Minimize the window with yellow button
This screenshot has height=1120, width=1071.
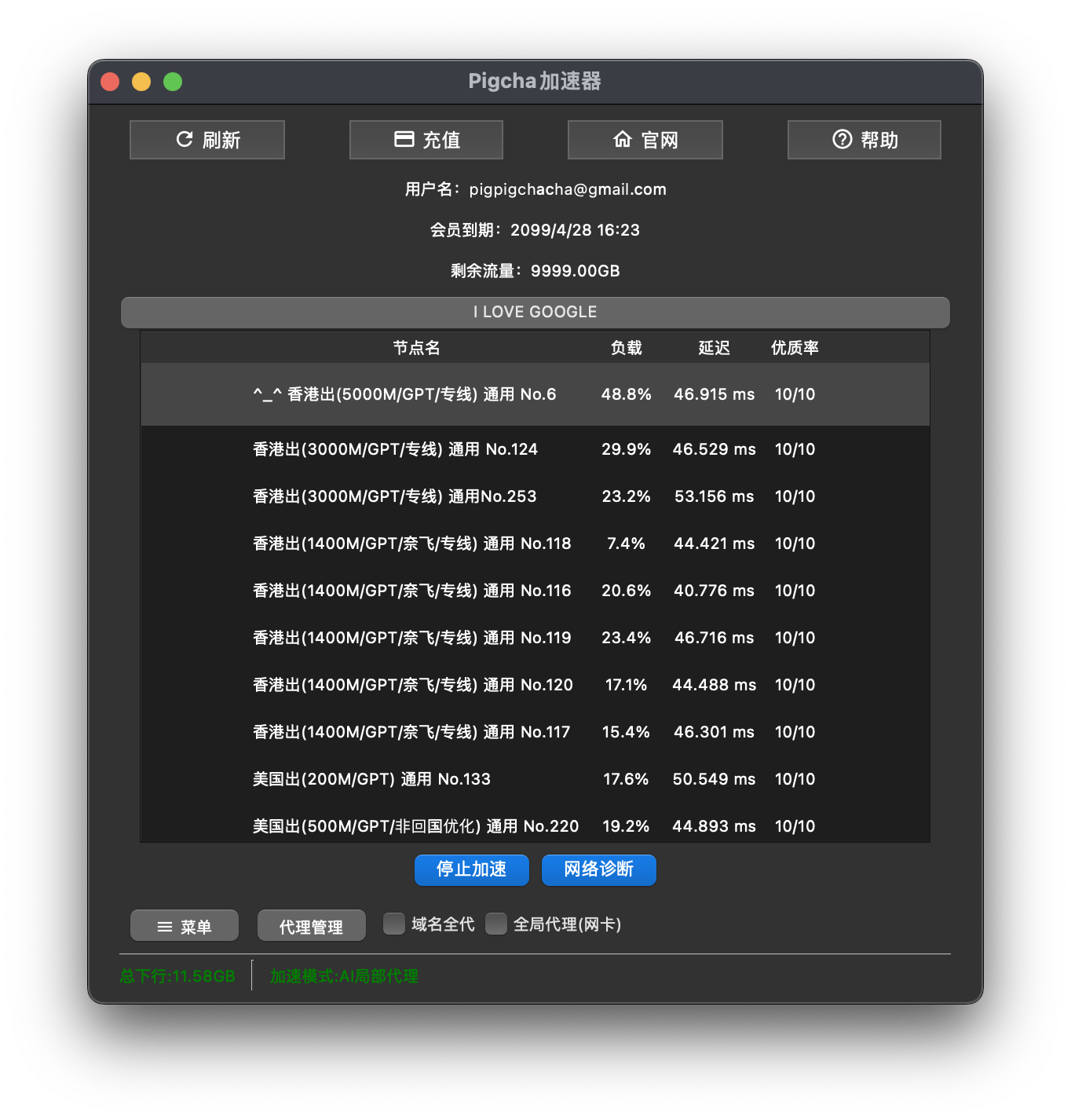click(141, 82)
